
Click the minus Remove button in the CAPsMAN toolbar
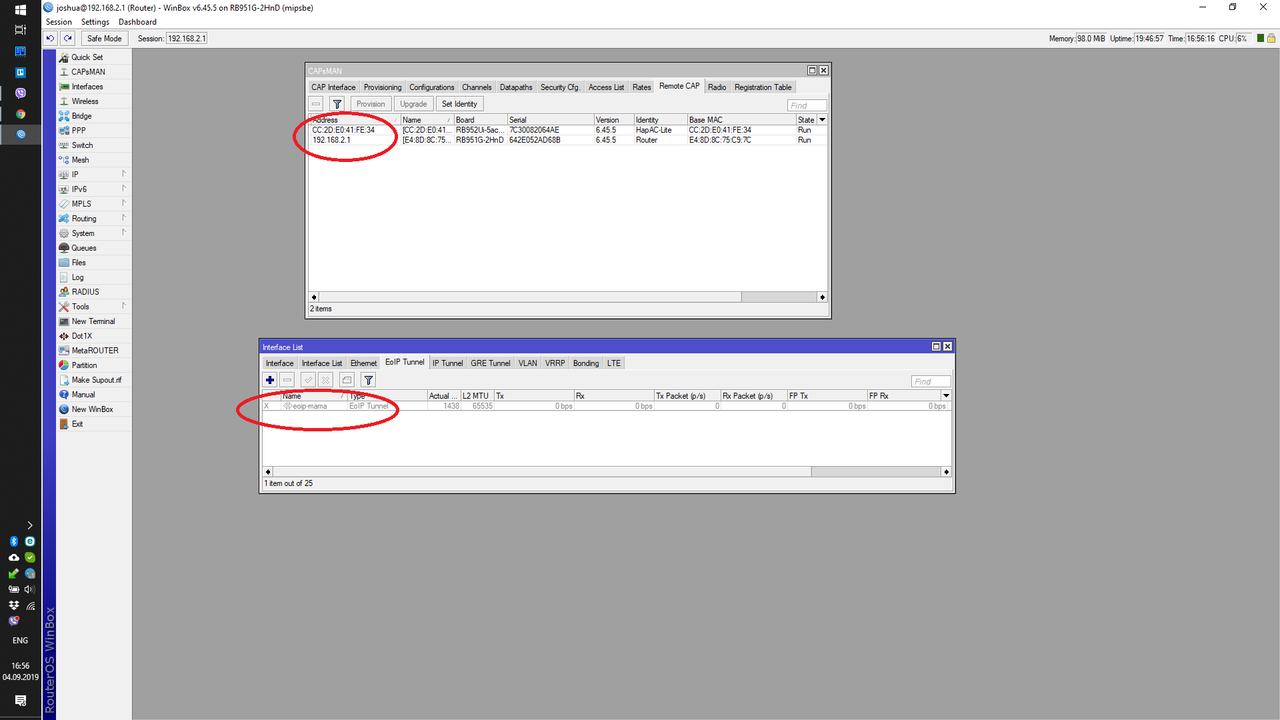pos(316,104)
